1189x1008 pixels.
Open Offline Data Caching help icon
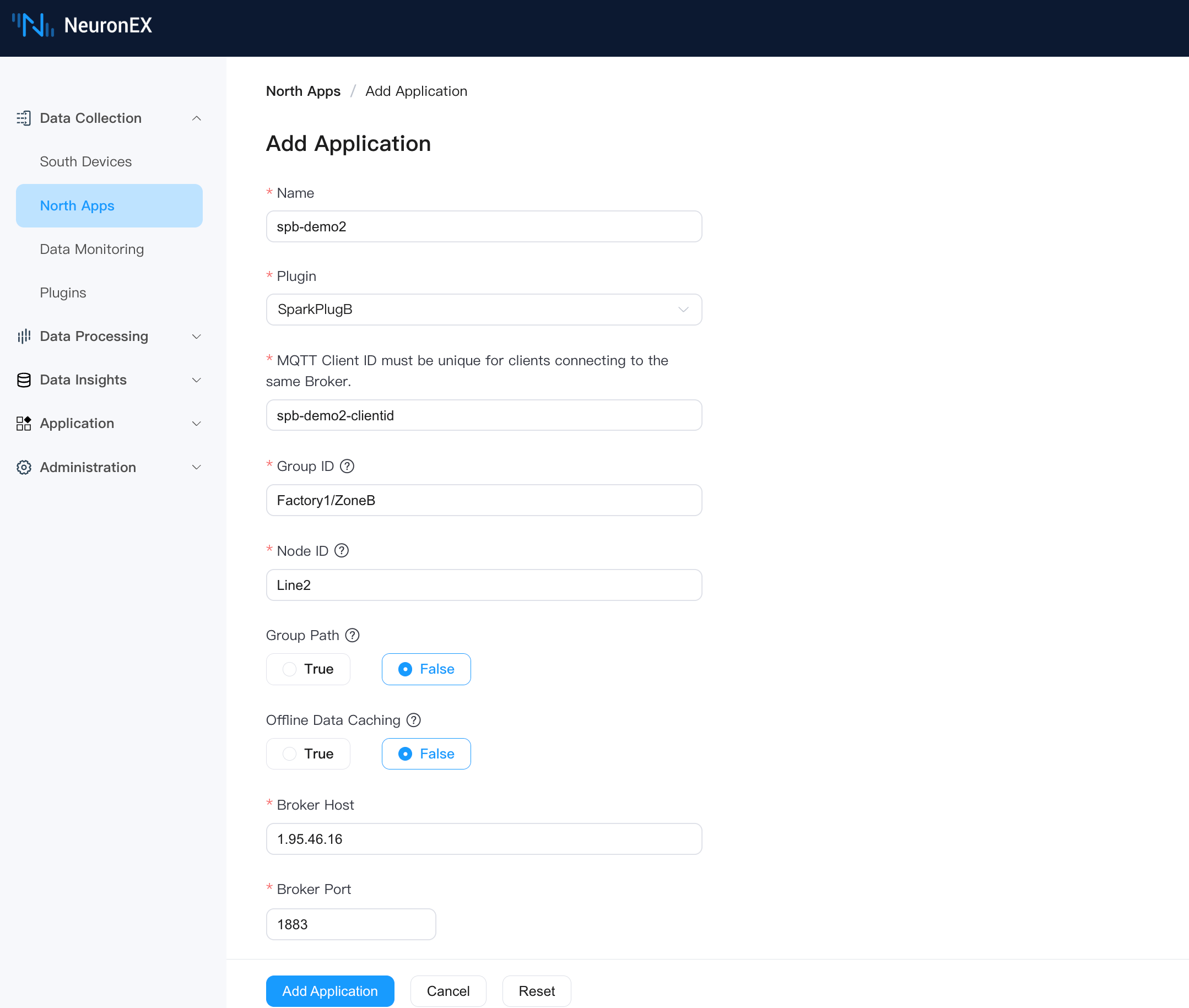[x=413, y=720]
